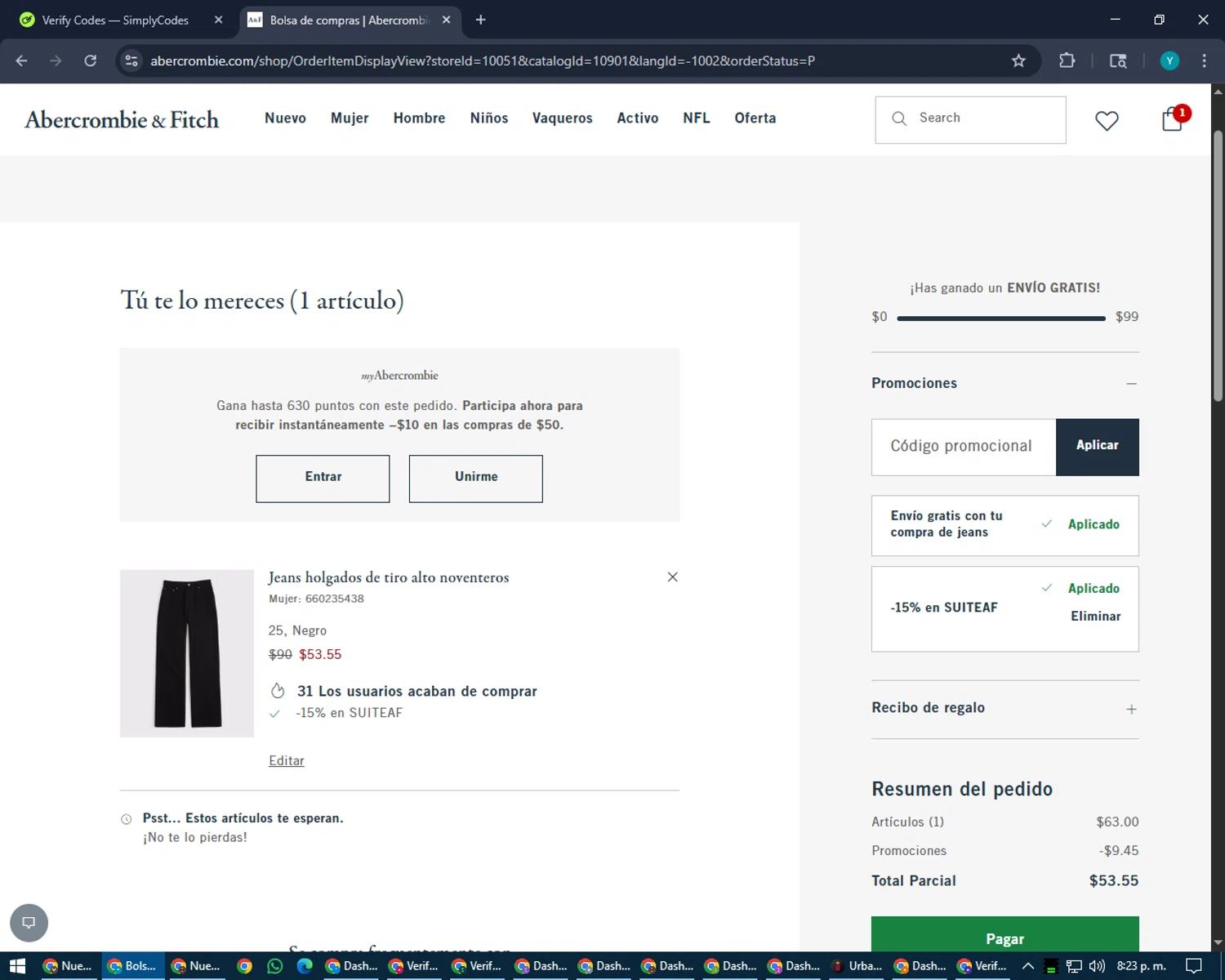Open the Nuevo menu

coord(285,118)
